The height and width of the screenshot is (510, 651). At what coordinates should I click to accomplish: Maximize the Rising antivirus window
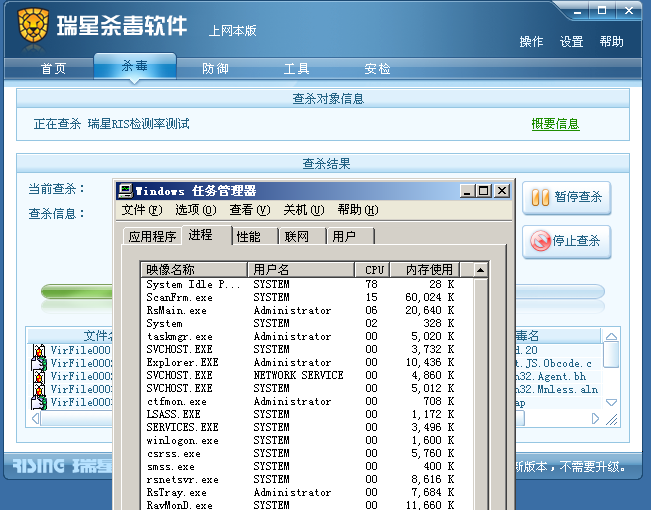[x=602, y=11]
